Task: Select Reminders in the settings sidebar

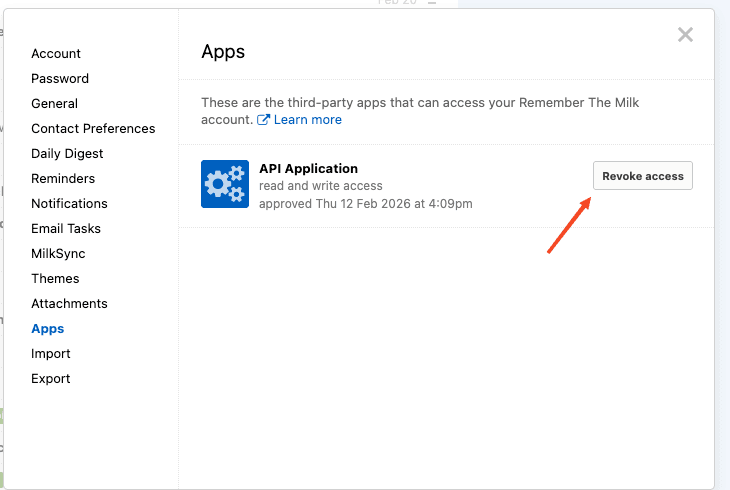Action: (x=63, y=178)
